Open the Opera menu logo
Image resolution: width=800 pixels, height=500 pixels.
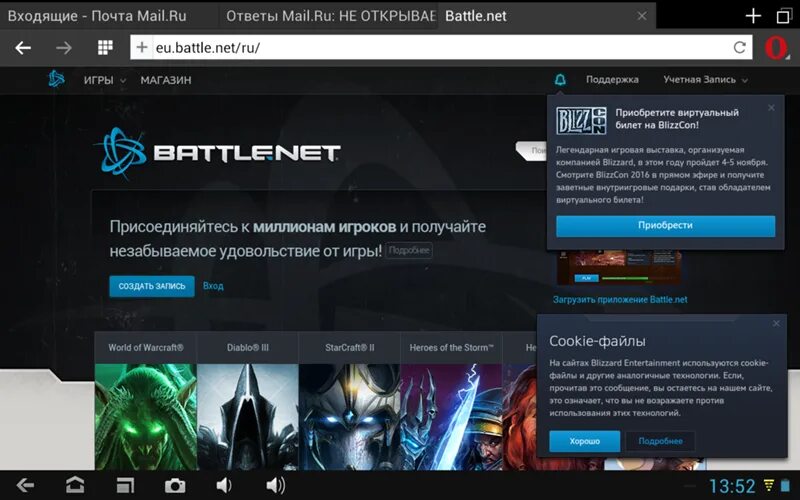776,48
